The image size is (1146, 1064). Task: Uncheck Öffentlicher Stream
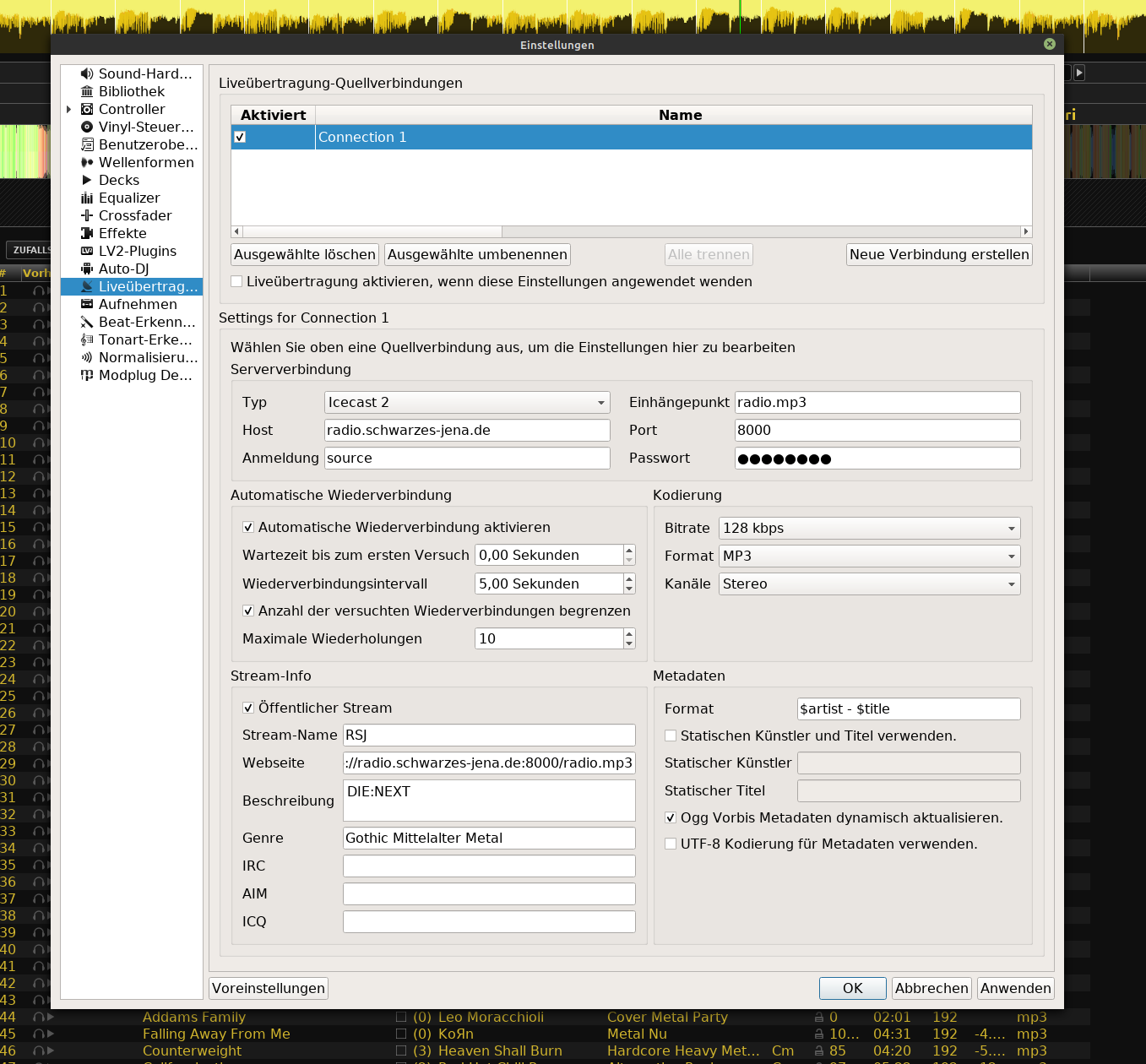click(x=248, y=708)
